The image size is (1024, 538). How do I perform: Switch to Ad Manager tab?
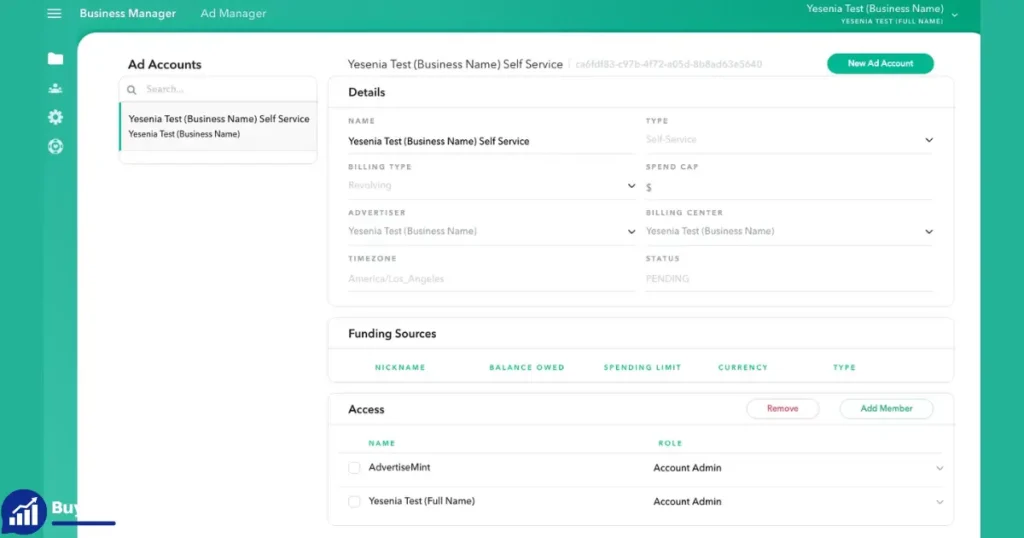[x=233, y=13]
